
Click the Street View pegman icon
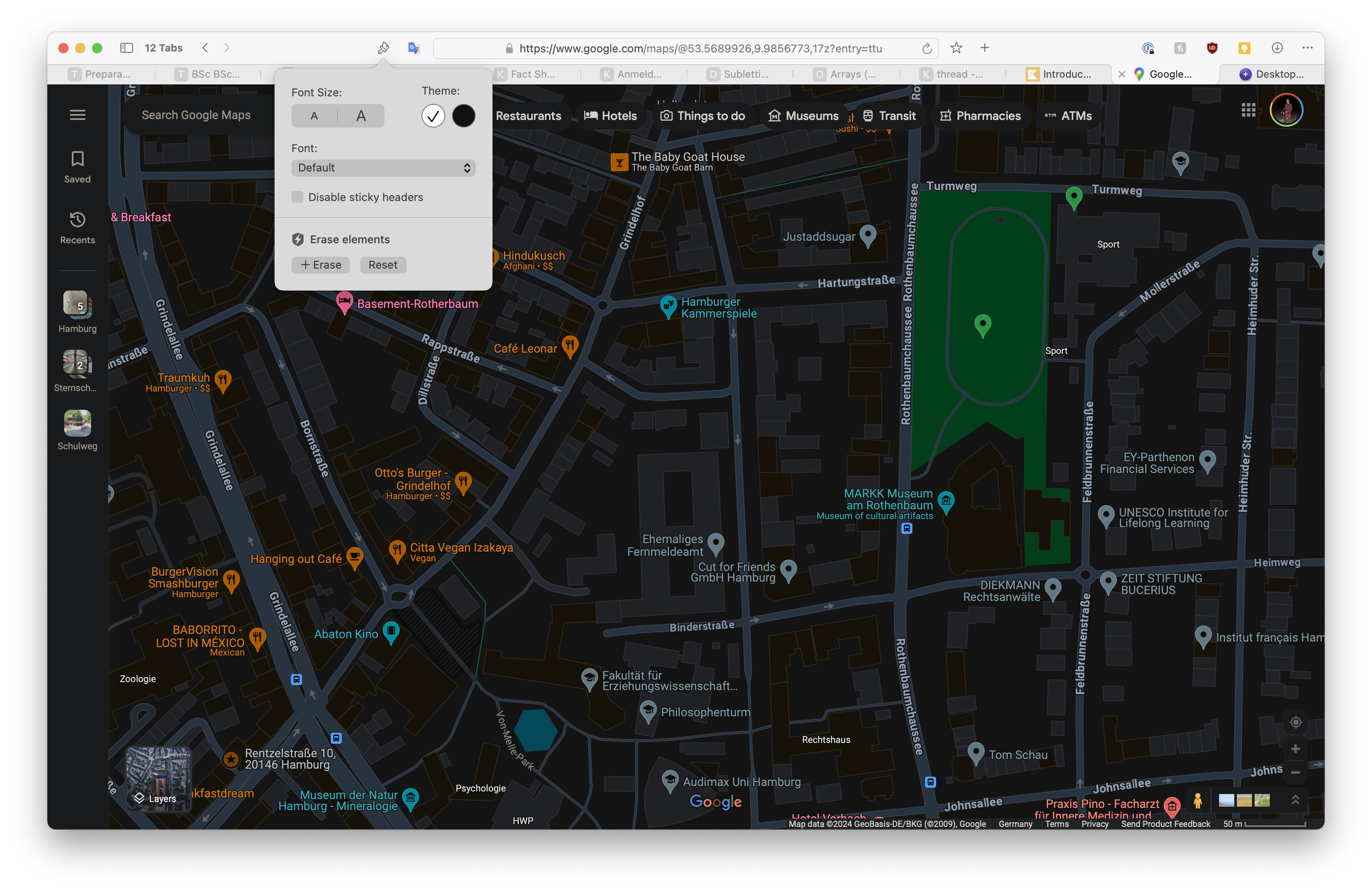click(1197, 800)
